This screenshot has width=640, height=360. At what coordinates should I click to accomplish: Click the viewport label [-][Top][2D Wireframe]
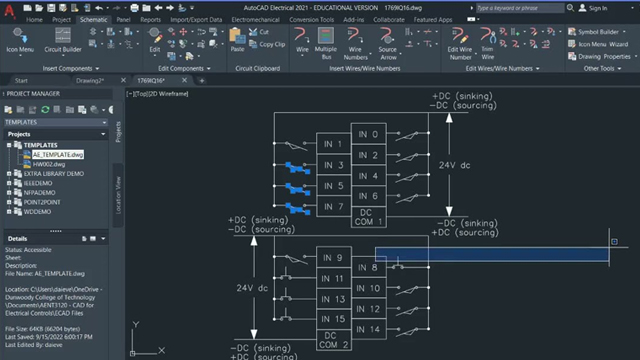click(x=158, y=94)
